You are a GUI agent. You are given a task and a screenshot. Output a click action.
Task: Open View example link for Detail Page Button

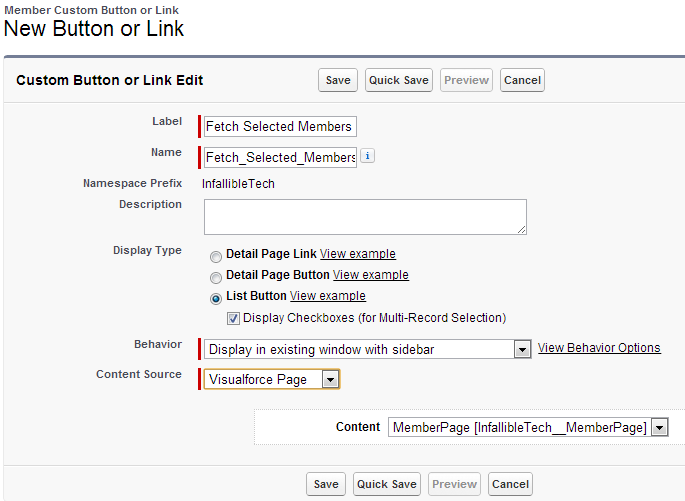point(371,275)
